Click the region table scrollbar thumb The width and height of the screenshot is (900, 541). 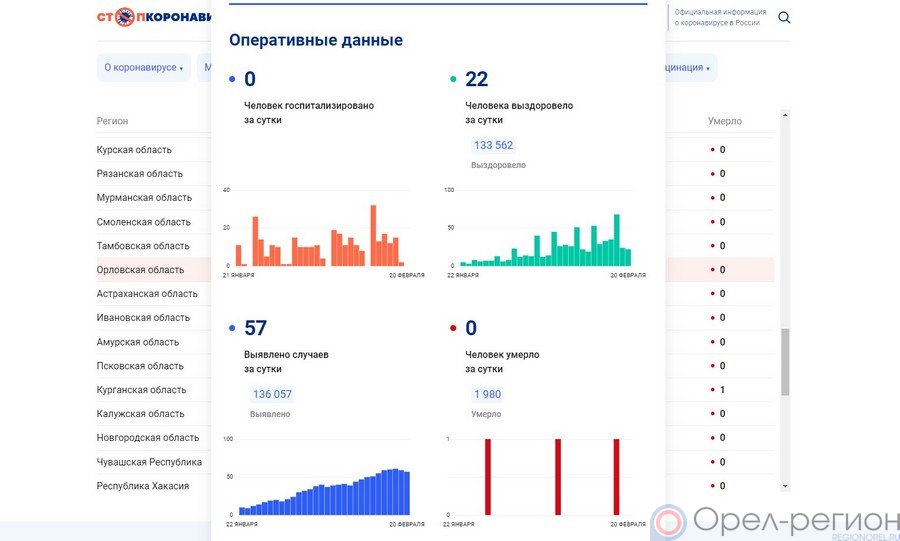tap(784, 362)
